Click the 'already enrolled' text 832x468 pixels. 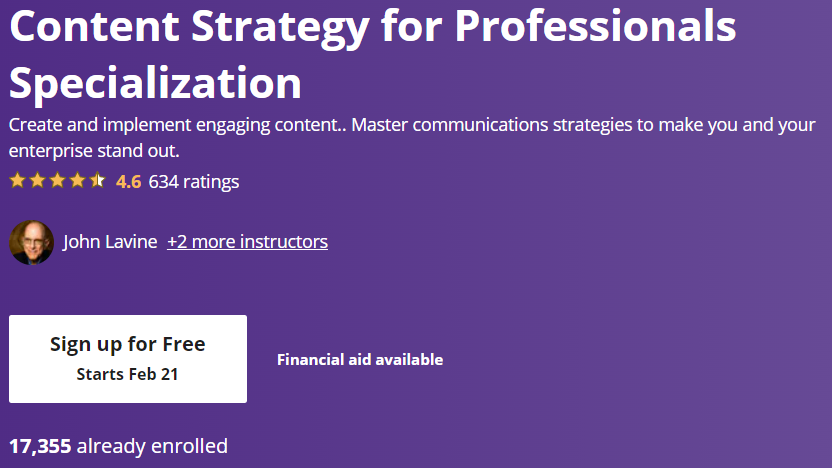coord(152,446)
